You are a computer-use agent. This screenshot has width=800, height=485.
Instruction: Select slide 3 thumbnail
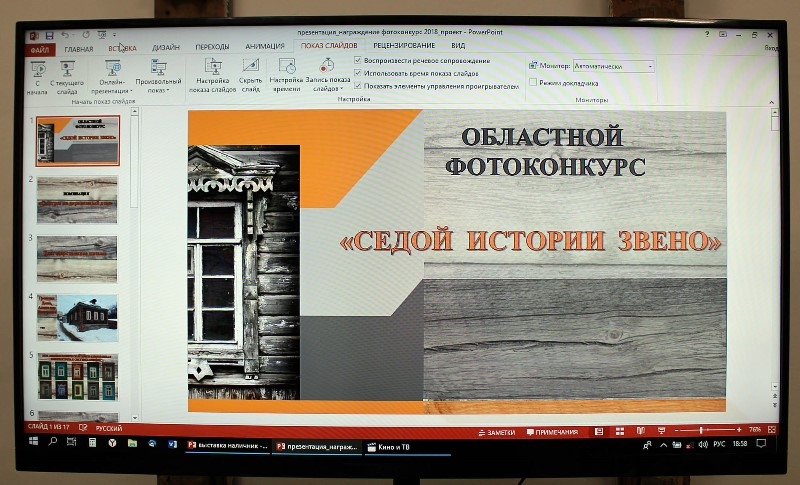point(77,259)
